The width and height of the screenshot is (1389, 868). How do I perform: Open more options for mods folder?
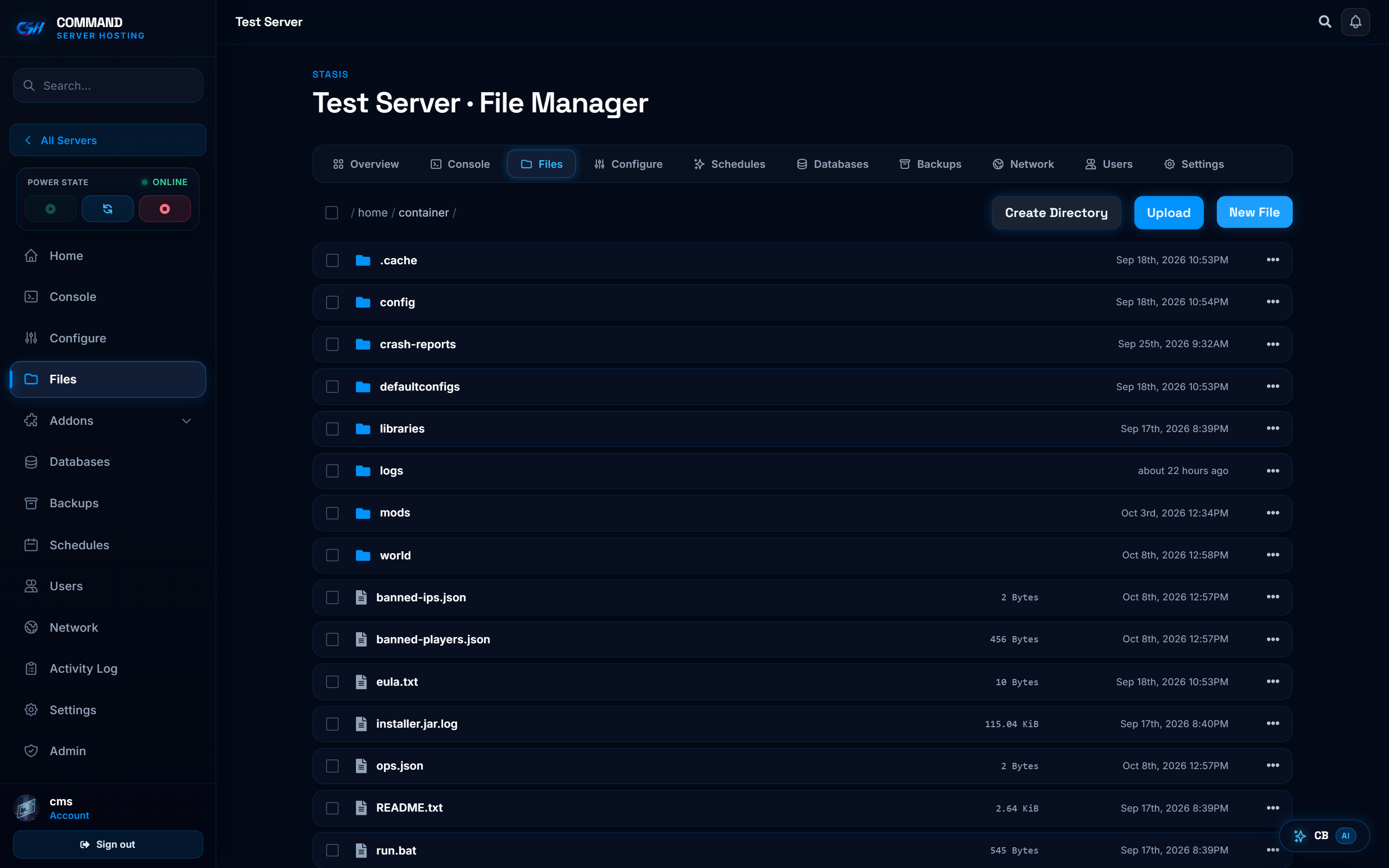pos(1272,513)
